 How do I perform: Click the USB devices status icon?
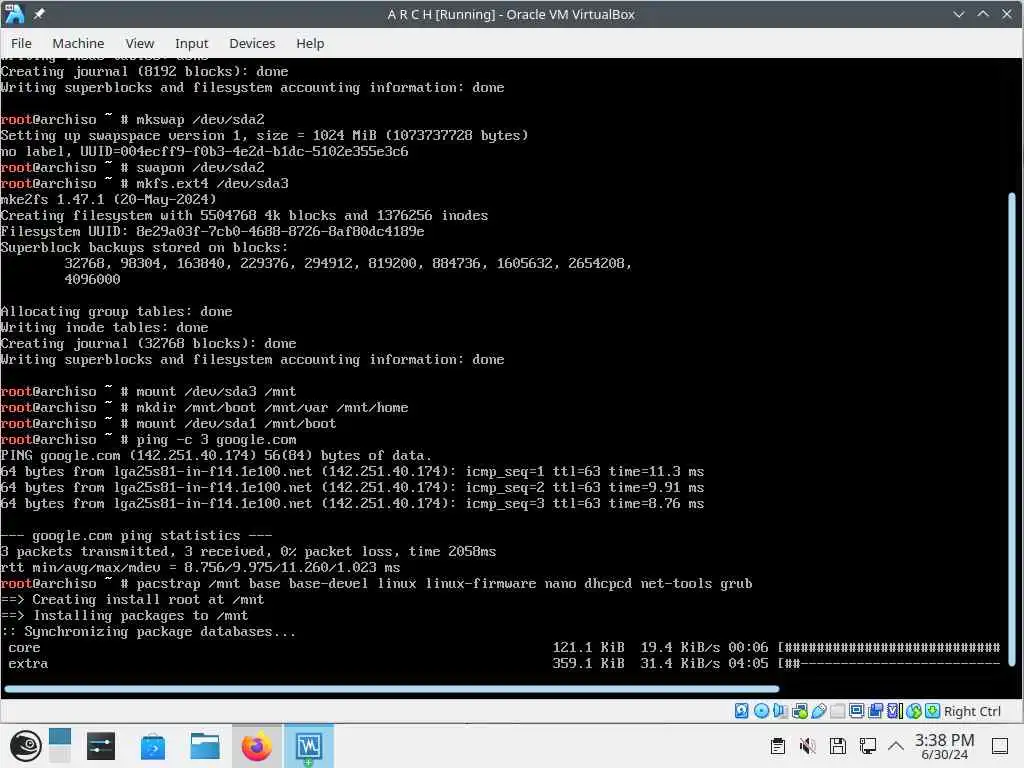tap(819, 711)
